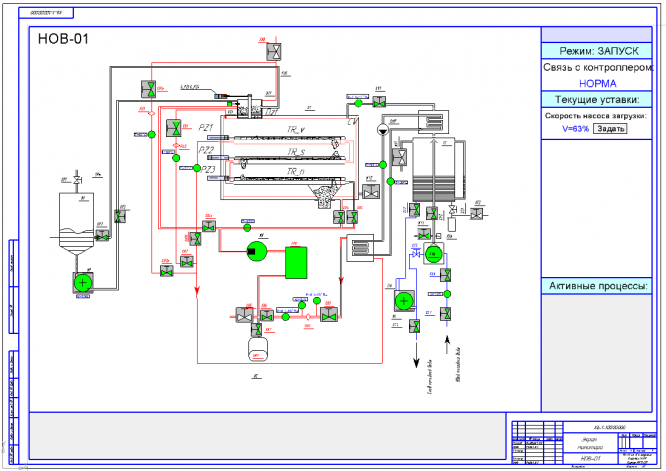Click the blue manual valve left of fan
Screen dimensions: 666x471
tap(415, 254)
